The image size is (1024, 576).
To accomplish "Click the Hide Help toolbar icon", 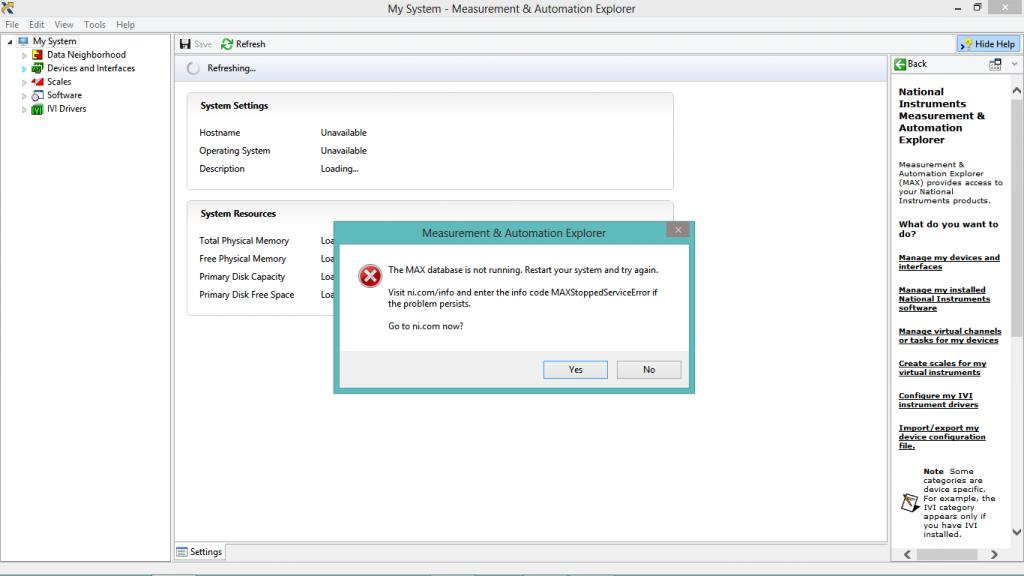I will (966, 44).
